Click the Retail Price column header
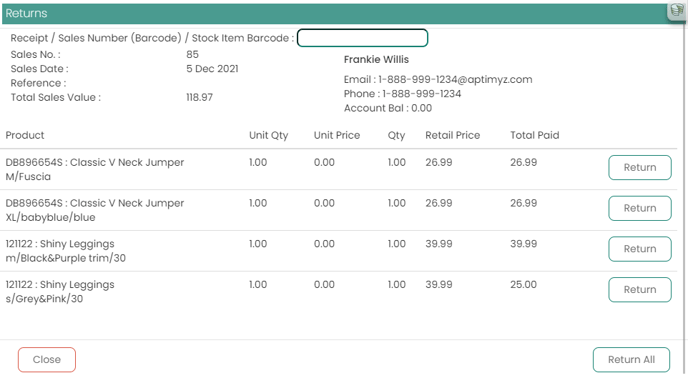 (452, 135)
